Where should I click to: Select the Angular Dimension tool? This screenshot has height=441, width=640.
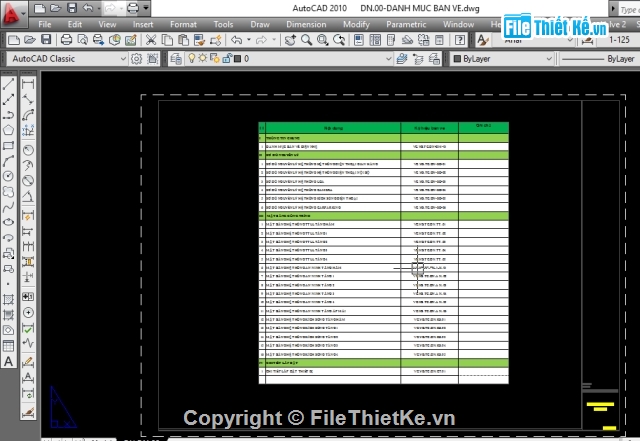(28, 196)
